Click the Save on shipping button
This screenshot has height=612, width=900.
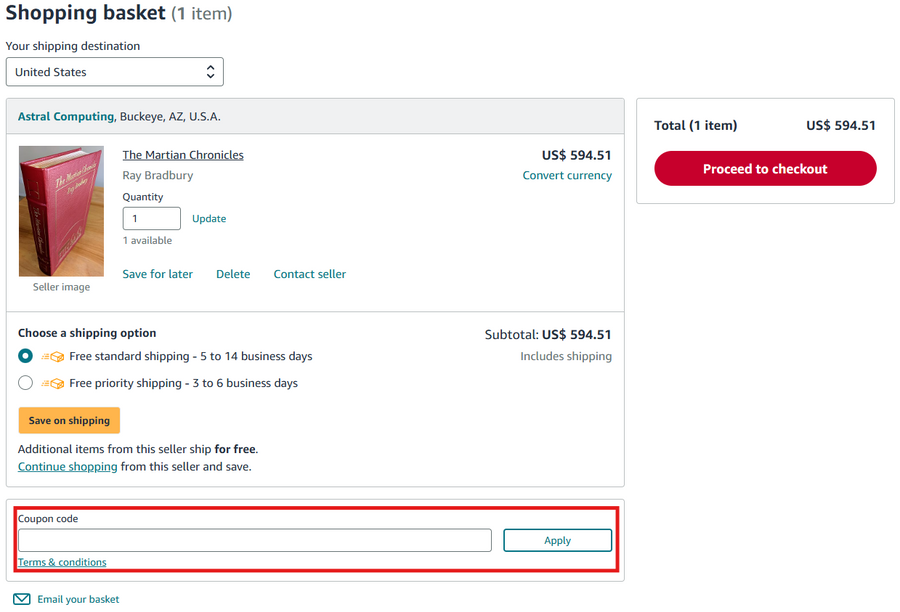click(69, 421)
